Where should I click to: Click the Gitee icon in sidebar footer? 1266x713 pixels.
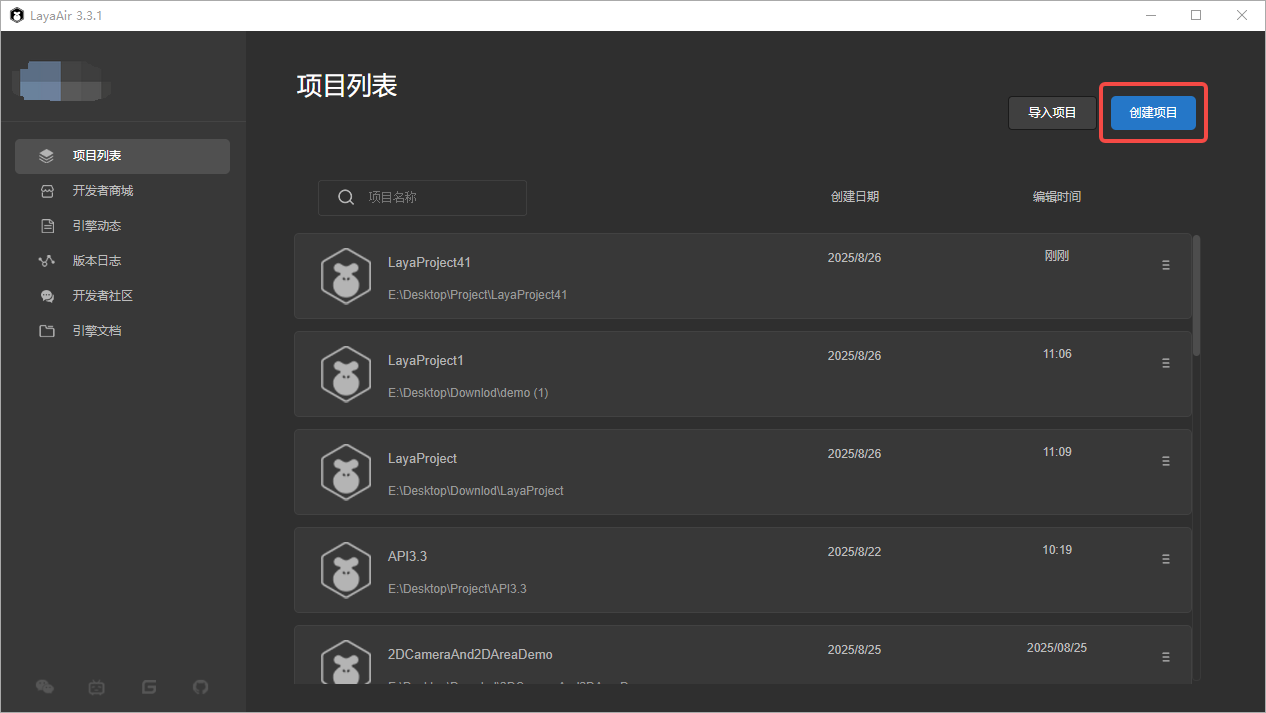tap(149, 687)
